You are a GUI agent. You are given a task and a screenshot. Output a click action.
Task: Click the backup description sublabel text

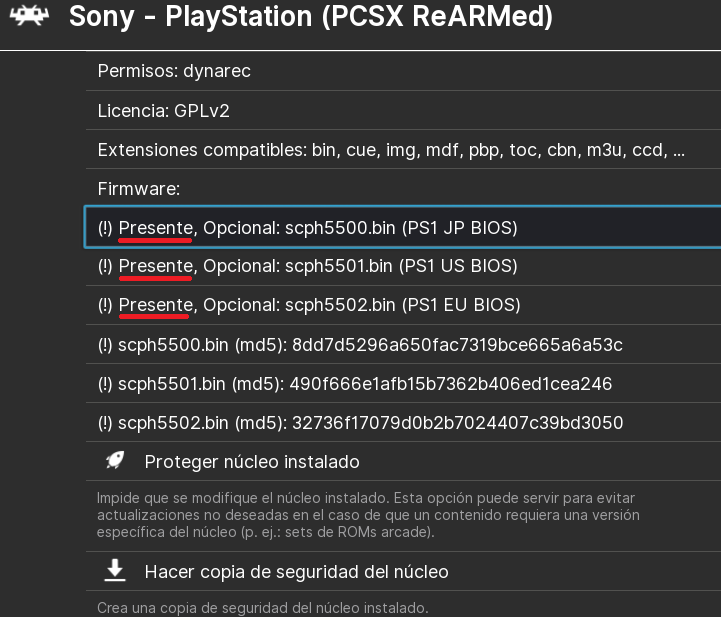click(262, 607)
